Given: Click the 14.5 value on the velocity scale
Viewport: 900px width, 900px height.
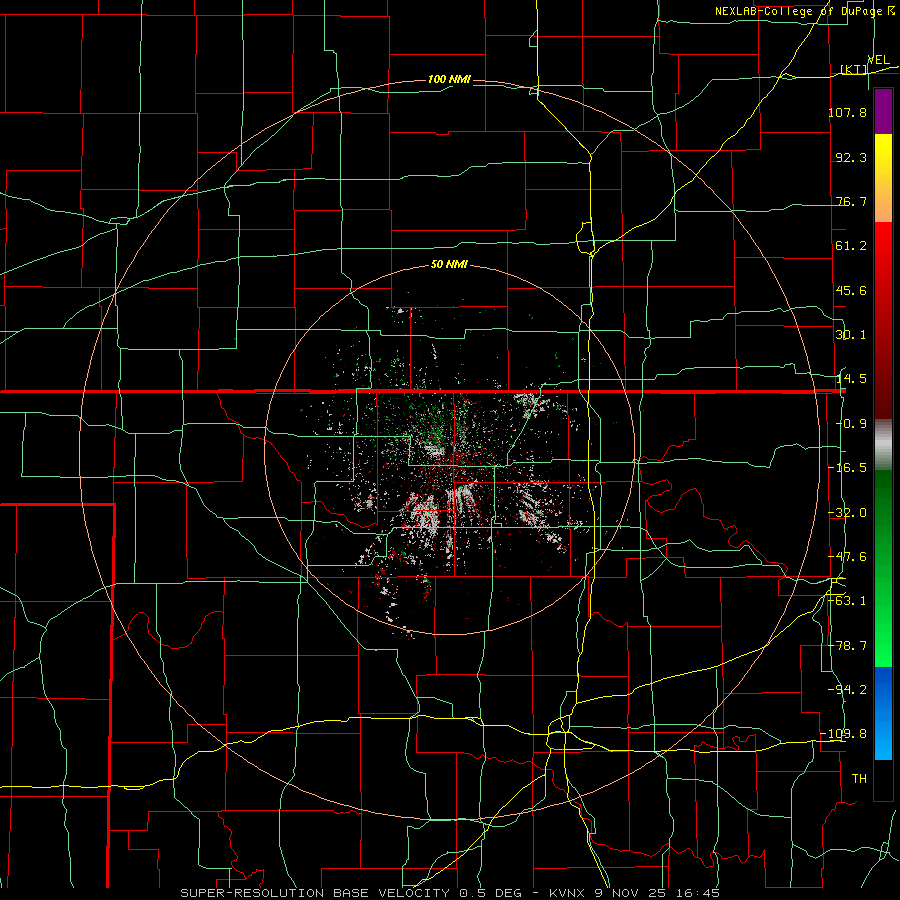Looking at the screenshot, I should [851, 379].
